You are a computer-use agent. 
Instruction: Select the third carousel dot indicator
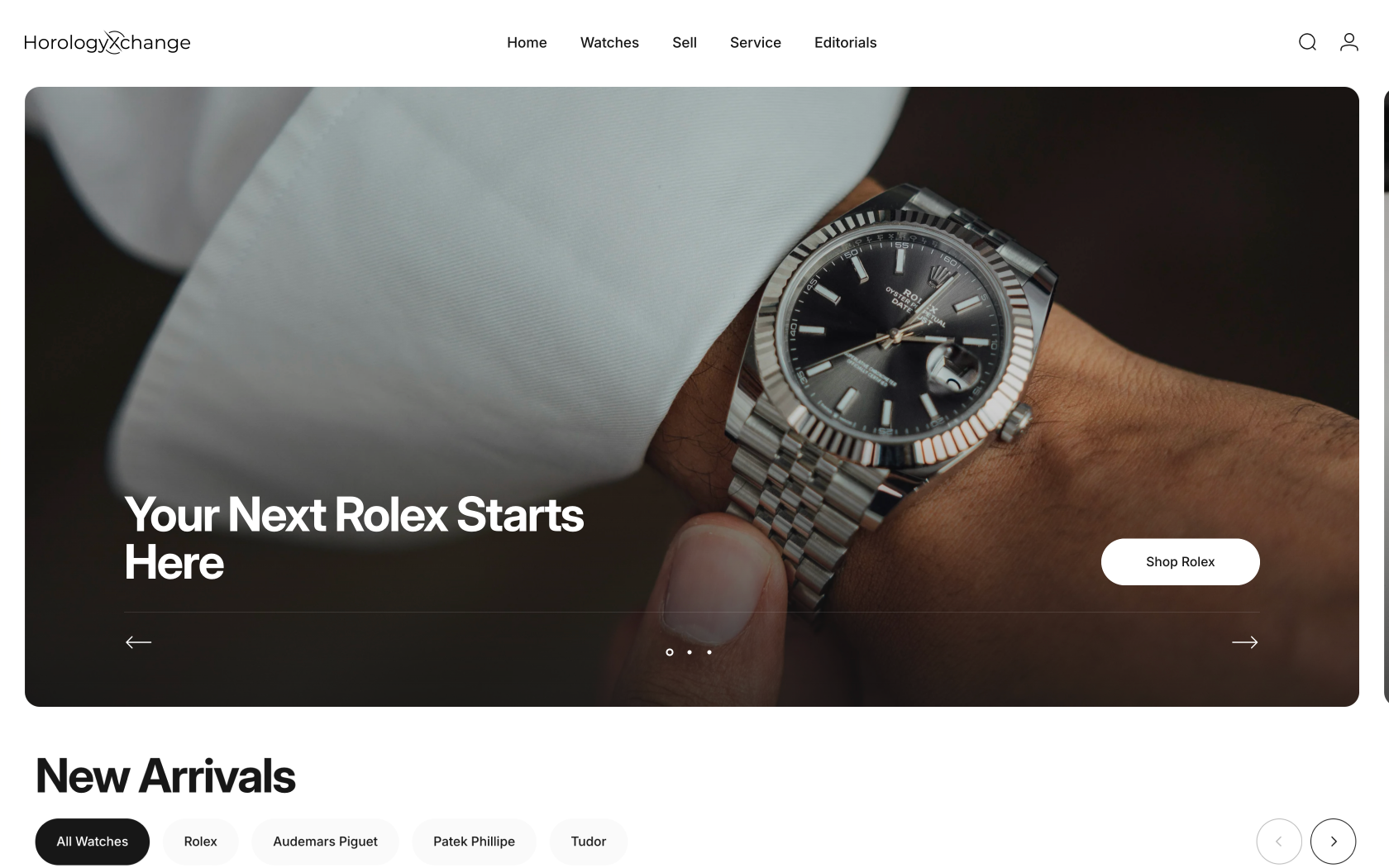(709, 652)
